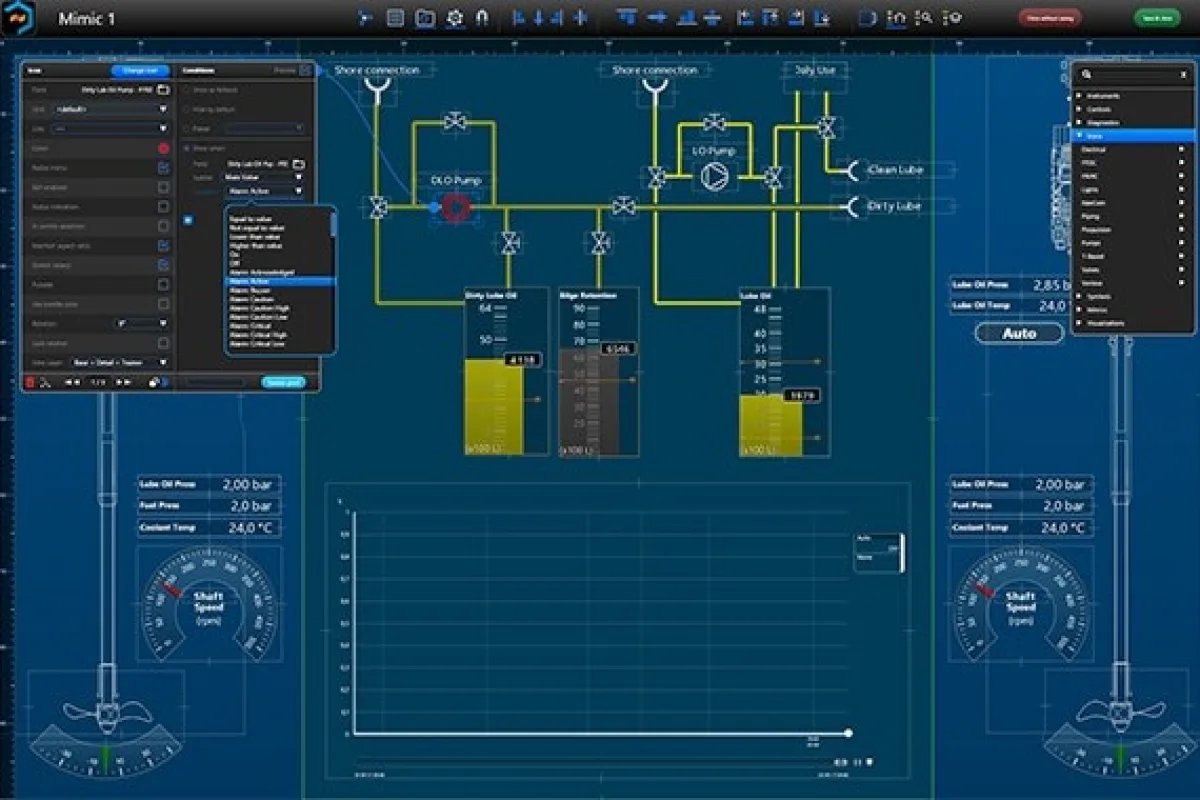Click the app logo at top-left corner
The width and height of the screenshot is (1200, 800).
[18, 18]
